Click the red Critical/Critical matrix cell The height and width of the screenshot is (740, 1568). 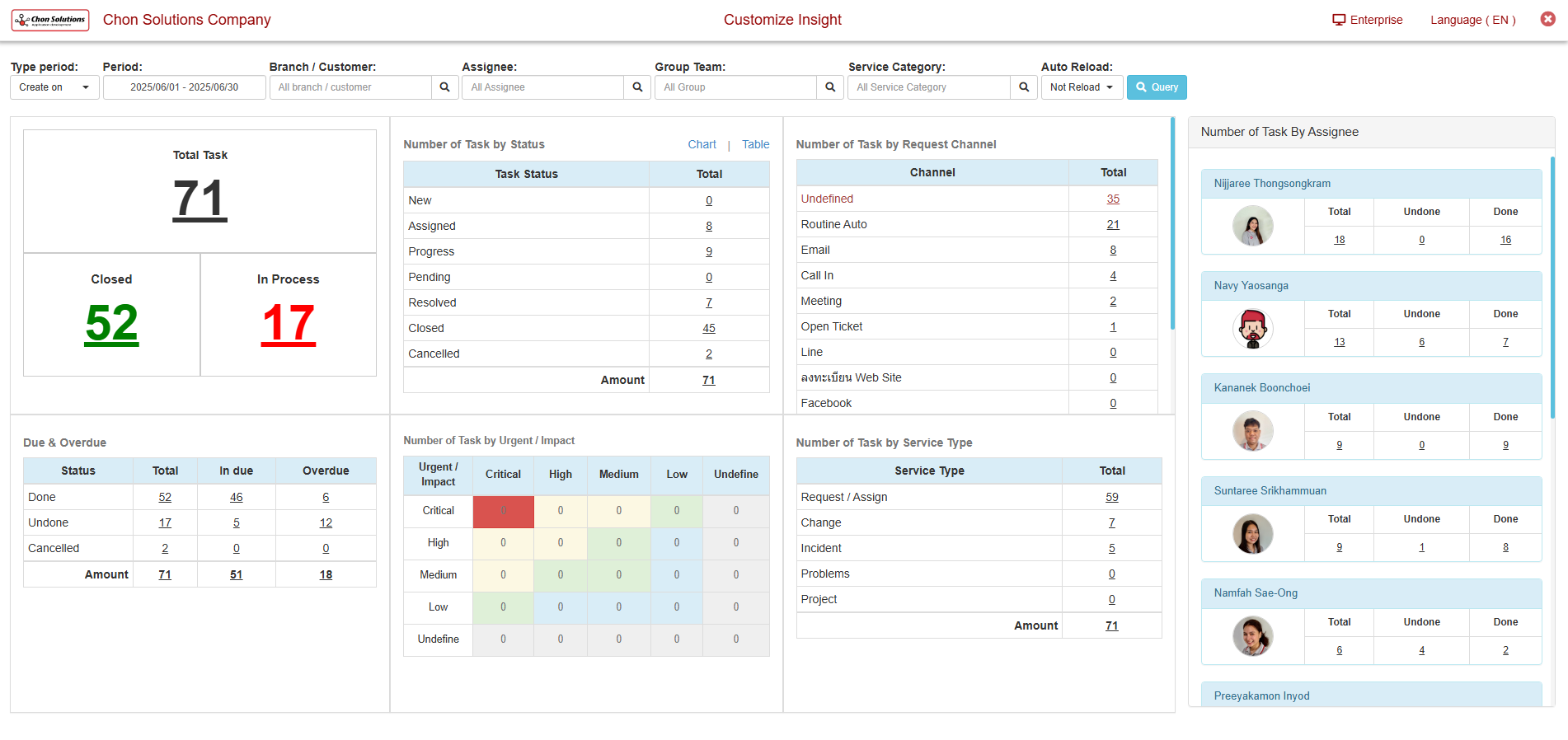pos(503,511)
